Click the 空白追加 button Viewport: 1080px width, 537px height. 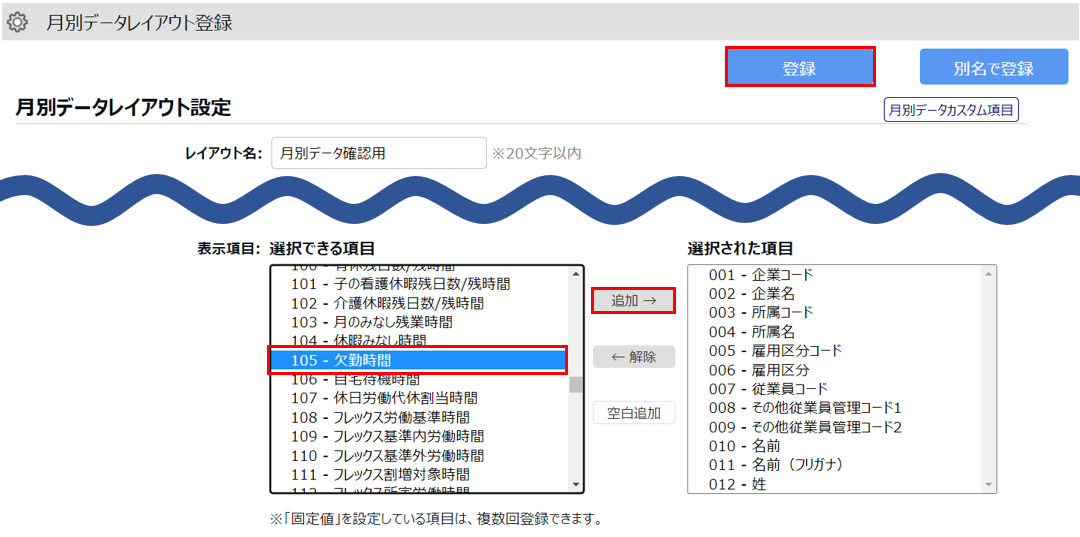(633, 413)
